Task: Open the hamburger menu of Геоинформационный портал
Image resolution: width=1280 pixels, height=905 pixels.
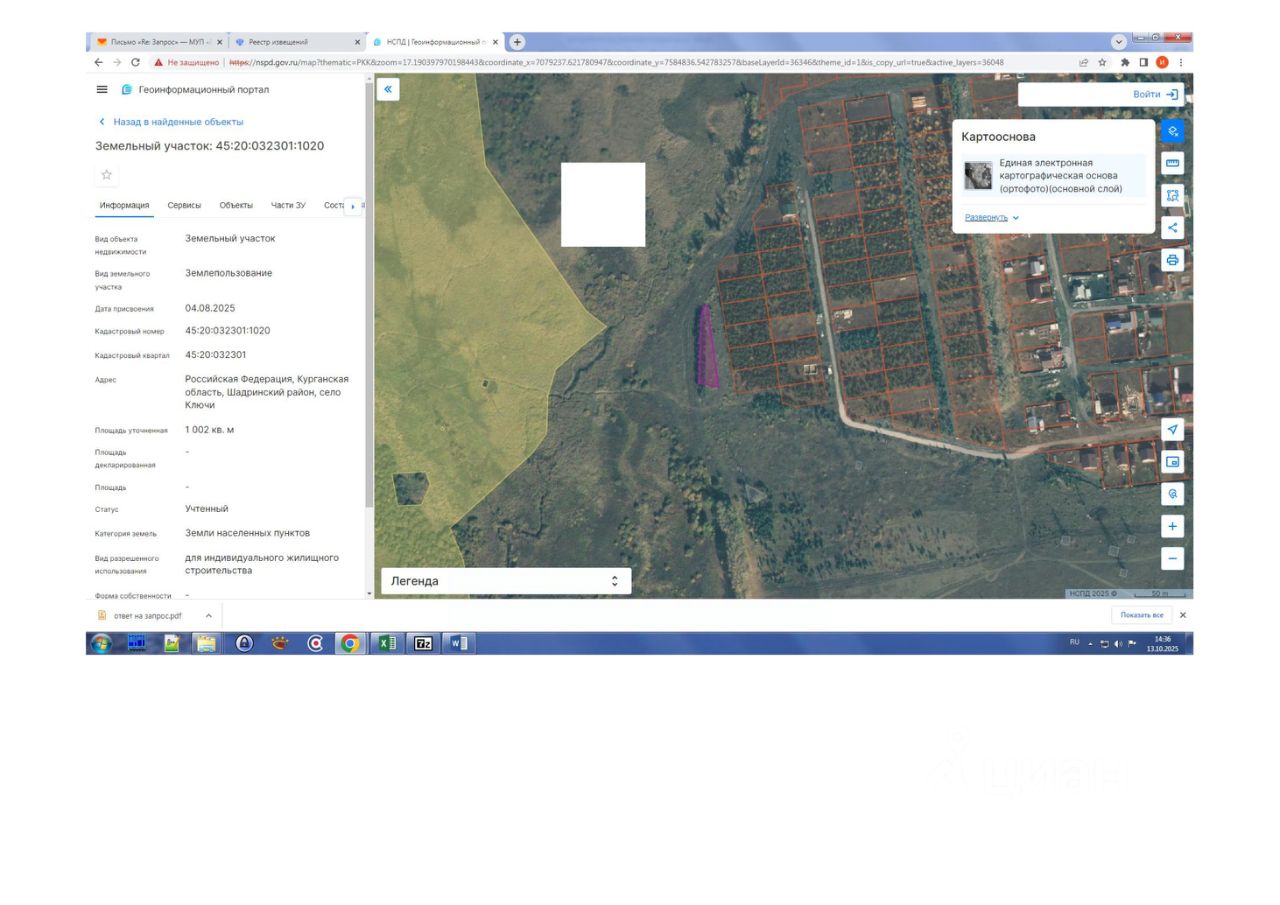Action: coord(102,90)
